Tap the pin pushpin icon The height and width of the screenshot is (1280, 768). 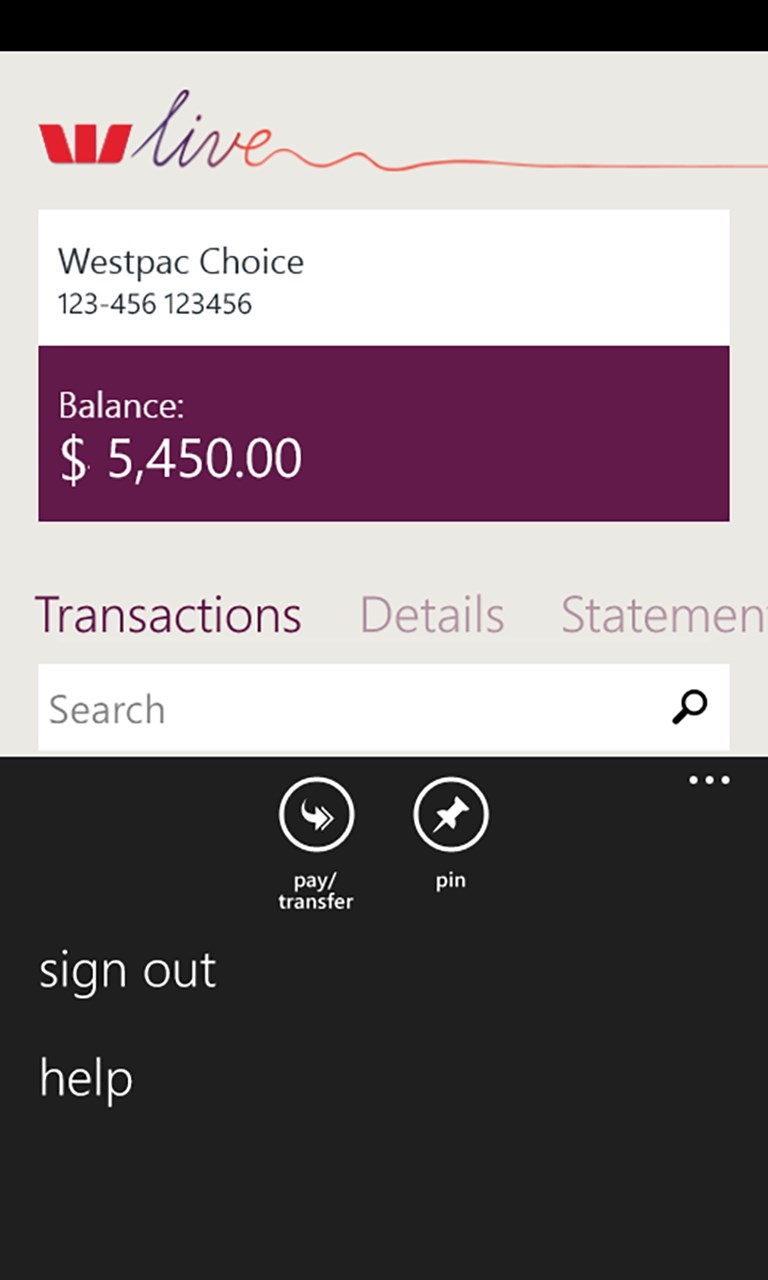tap(450, 816)
